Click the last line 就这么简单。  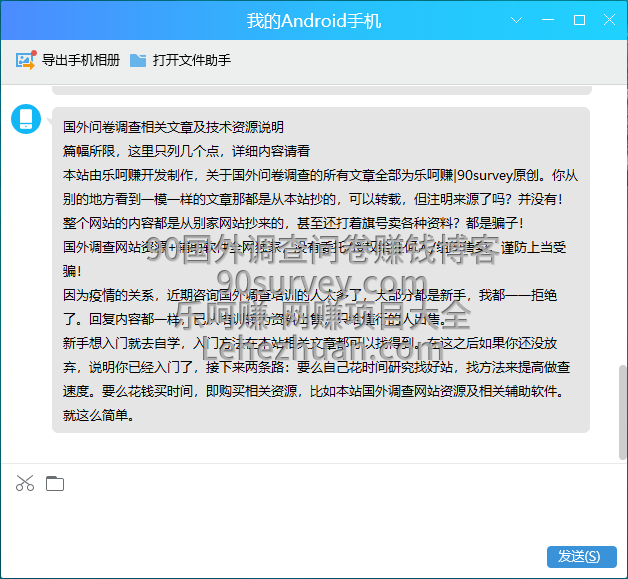(x=99, y=415)
